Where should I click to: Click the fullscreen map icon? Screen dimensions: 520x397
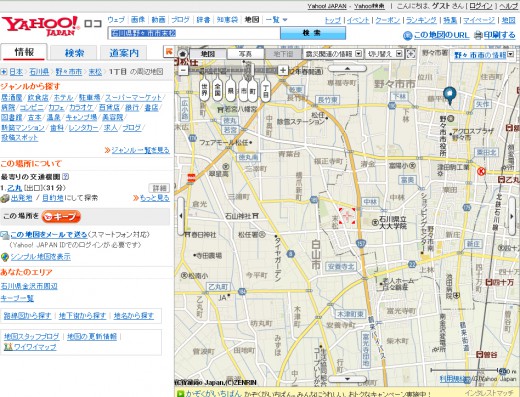[x=411, y=54]
